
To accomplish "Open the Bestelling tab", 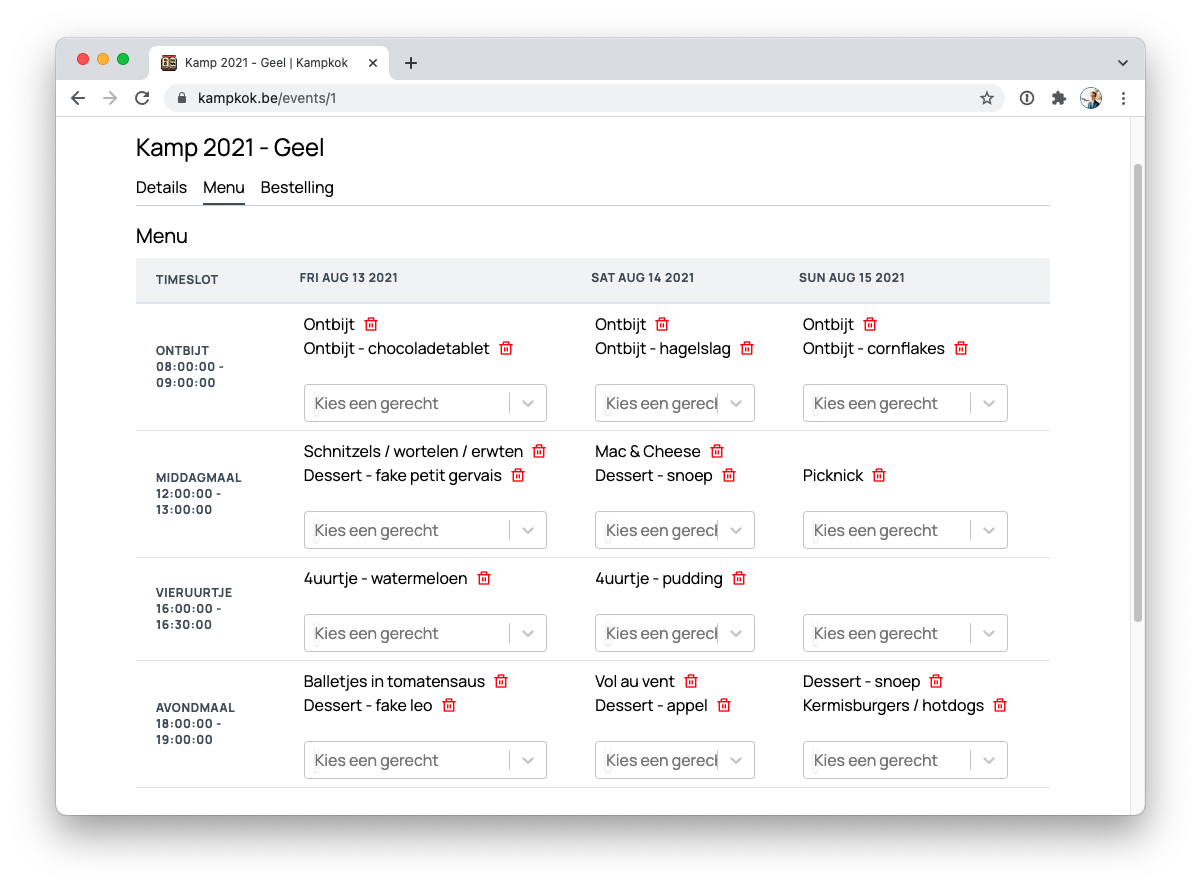I will pos(297,188).
